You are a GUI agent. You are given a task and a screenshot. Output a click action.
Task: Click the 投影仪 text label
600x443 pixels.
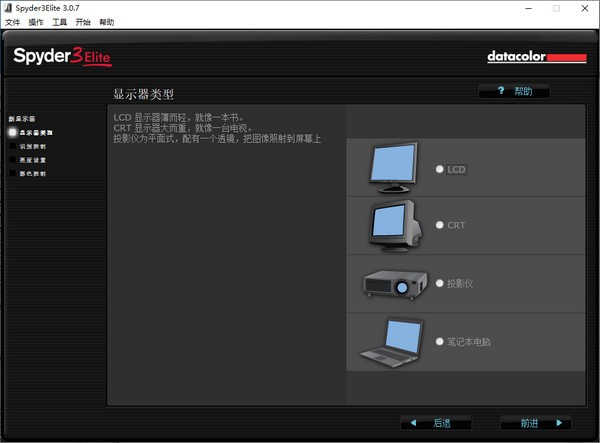click(x=460, y=283)
